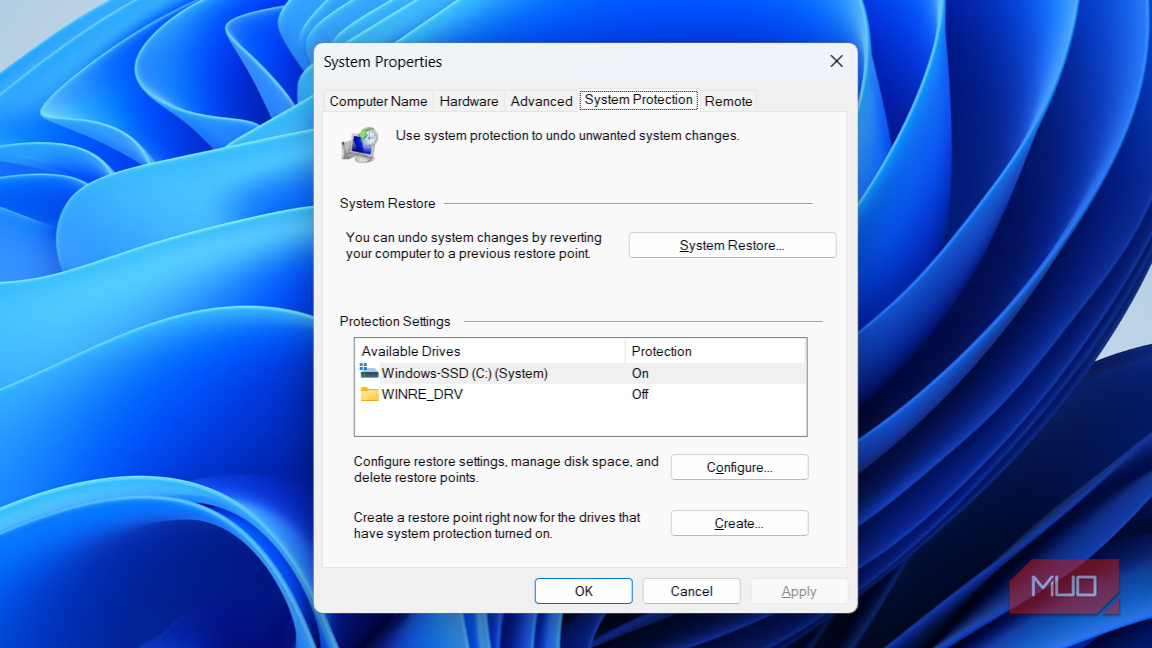Select the Windows-SSD (C:) (System) drive row
Image resolution: width=1152 pixels, height=648 pixels.
pyautogui.click(x=580, y=373)
